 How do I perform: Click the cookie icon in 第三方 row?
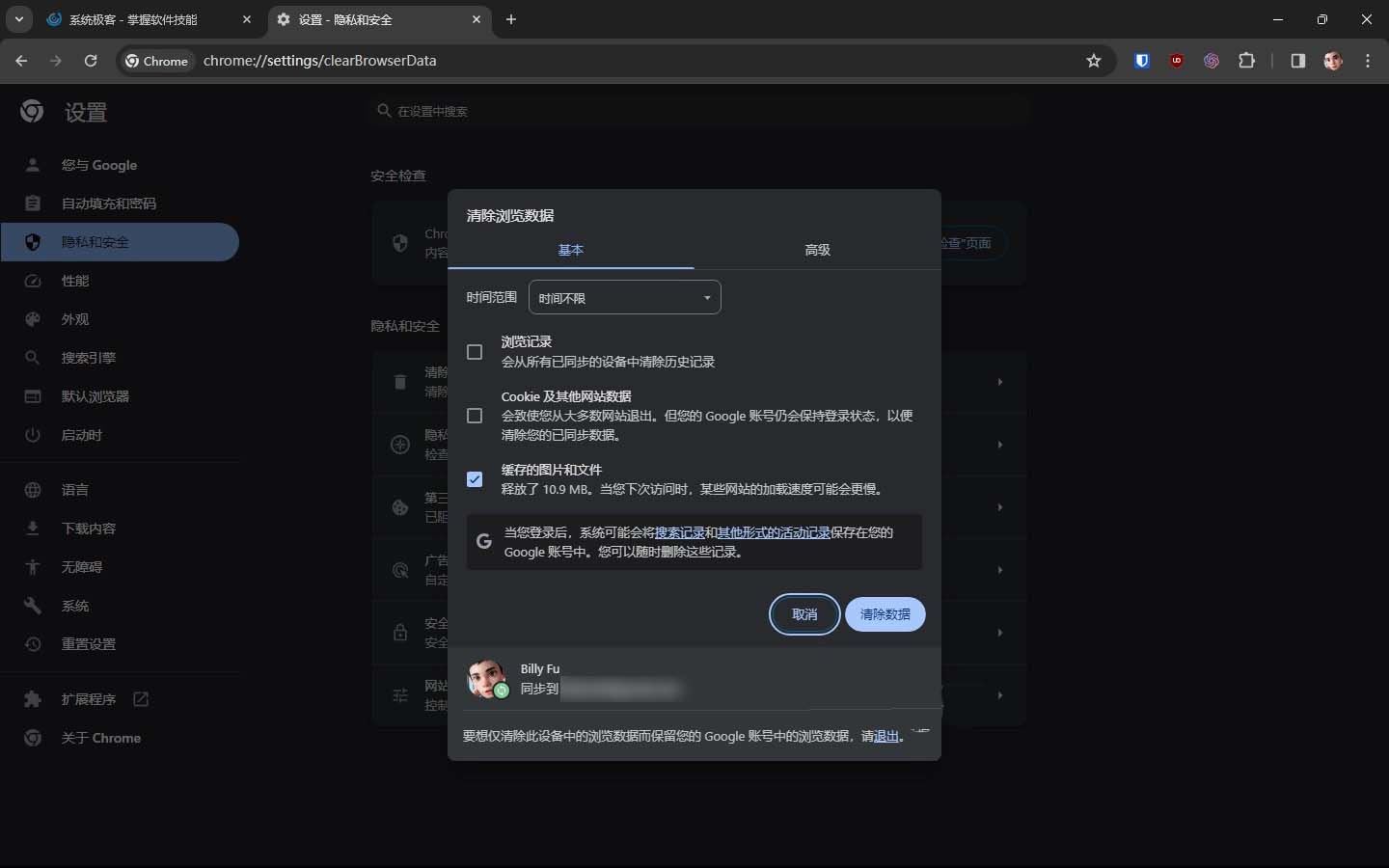pos(400,507)
